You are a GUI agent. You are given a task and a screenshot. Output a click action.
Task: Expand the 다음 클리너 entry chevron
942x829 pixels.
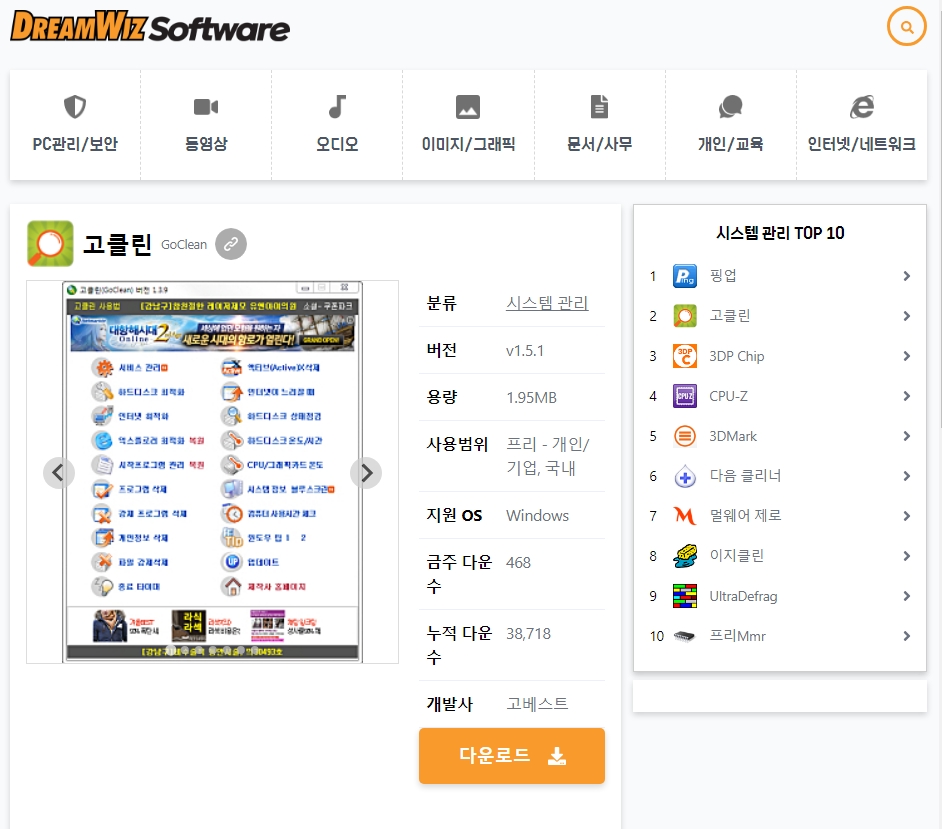(x=907, y=476)
